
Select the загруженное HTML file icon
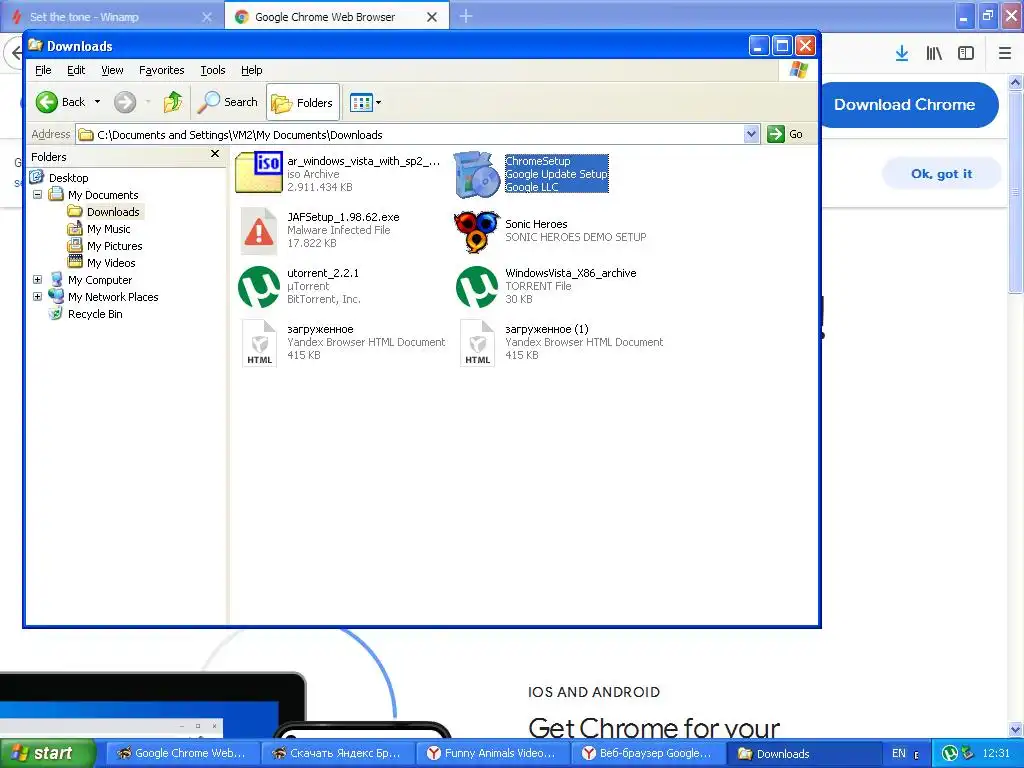(x=259, y=343)
